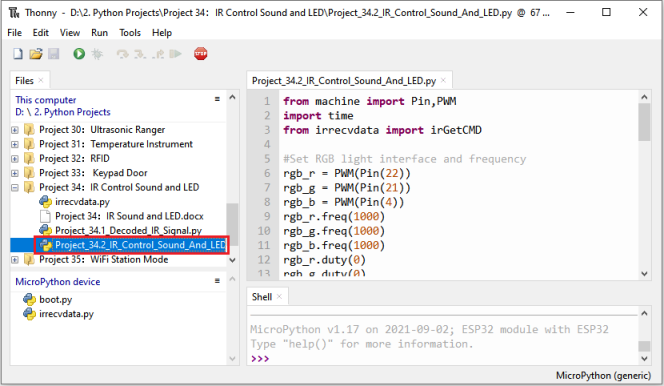
Task: Click the This computer heading link
Action: (46, 100)
